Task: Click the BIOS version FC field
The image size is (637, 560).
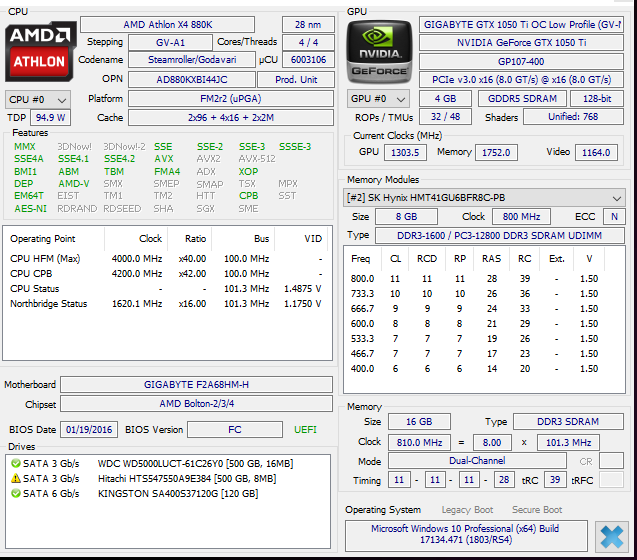Action: pos(235,430)
